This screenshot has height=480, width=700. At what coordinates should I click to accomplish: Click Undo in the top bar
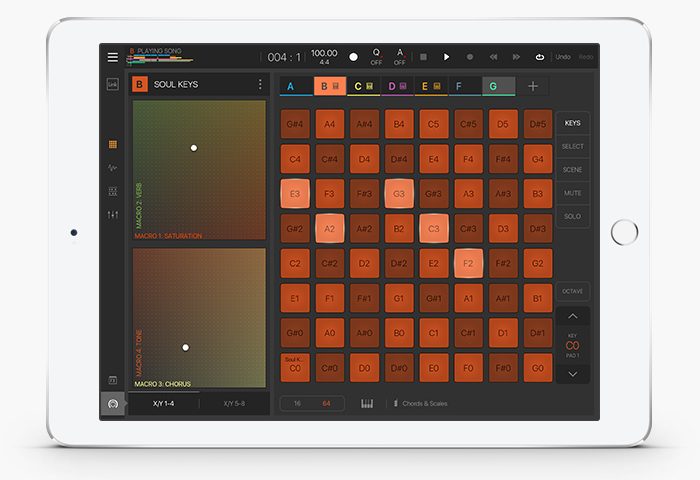coord(563,57)
